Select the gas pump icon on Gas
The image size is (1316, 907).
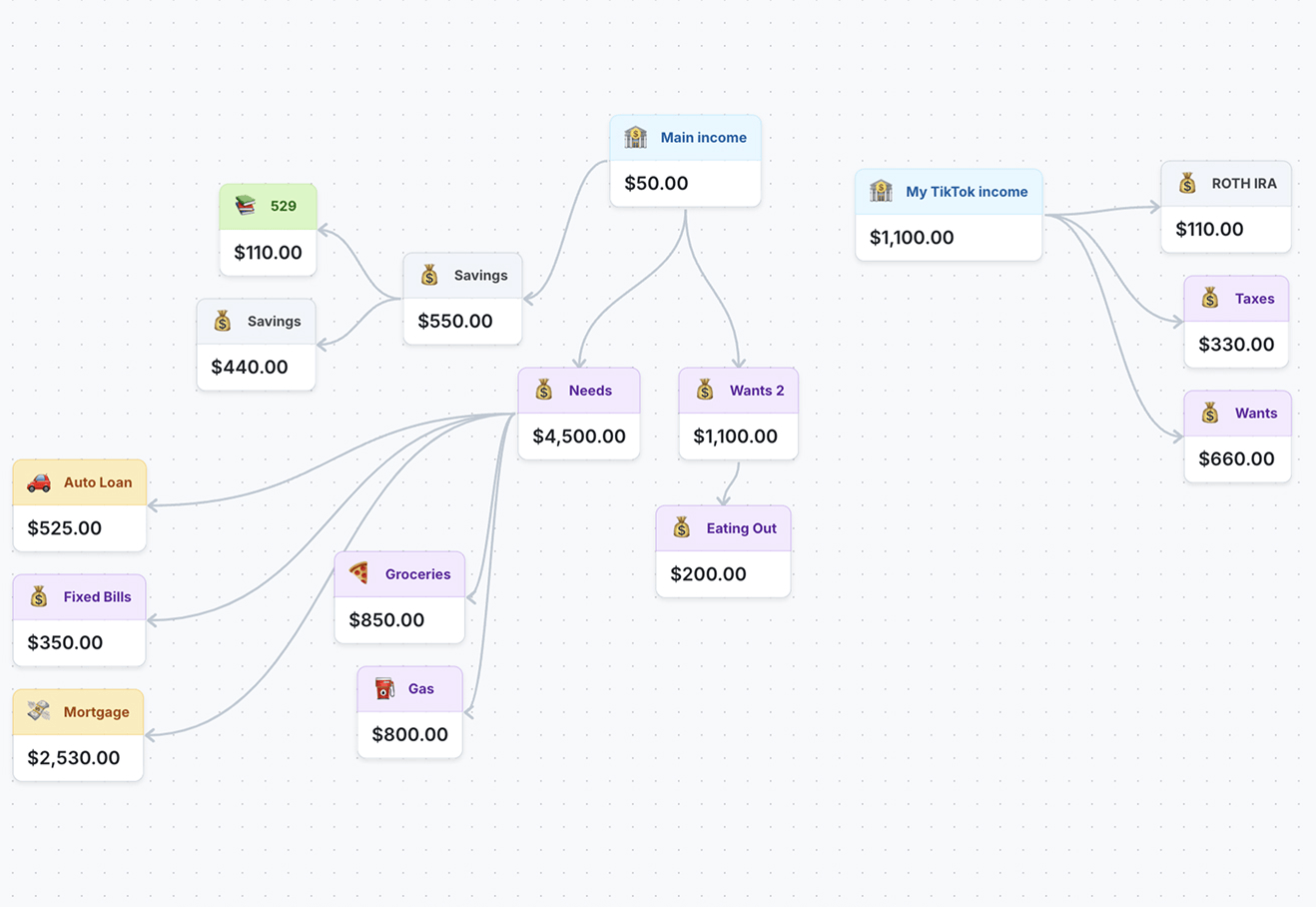click(384, 689)
